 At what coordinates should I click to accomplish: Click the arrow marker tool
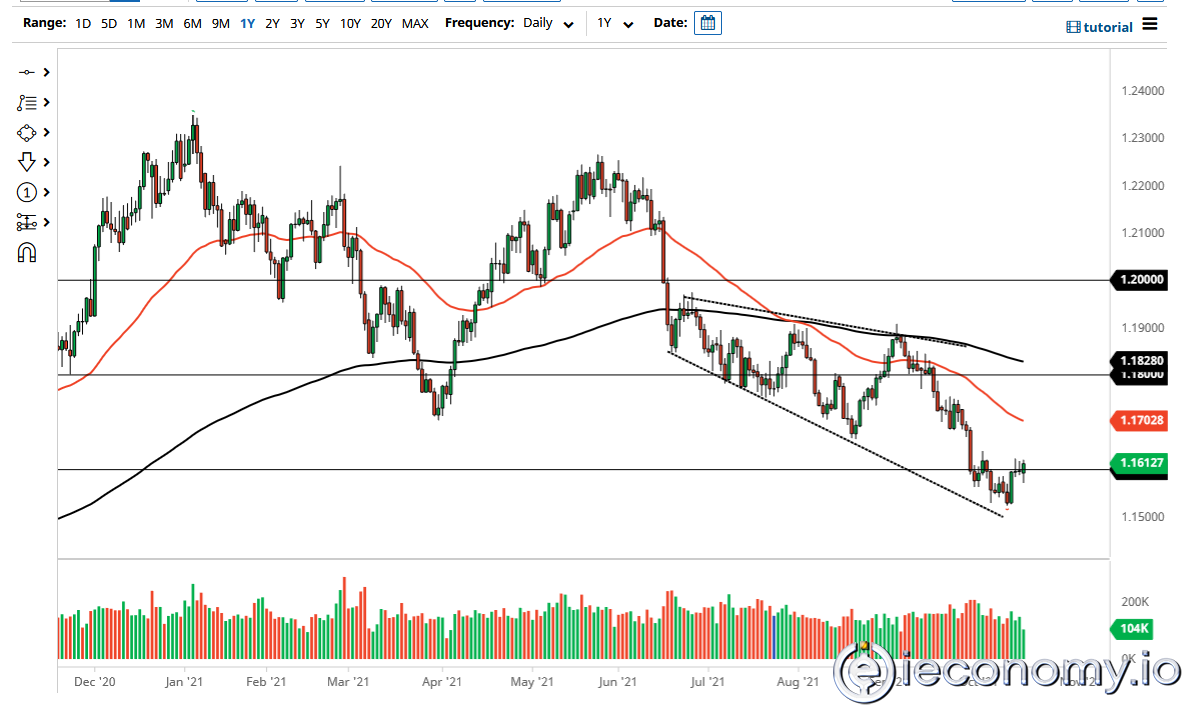[28, 161]
